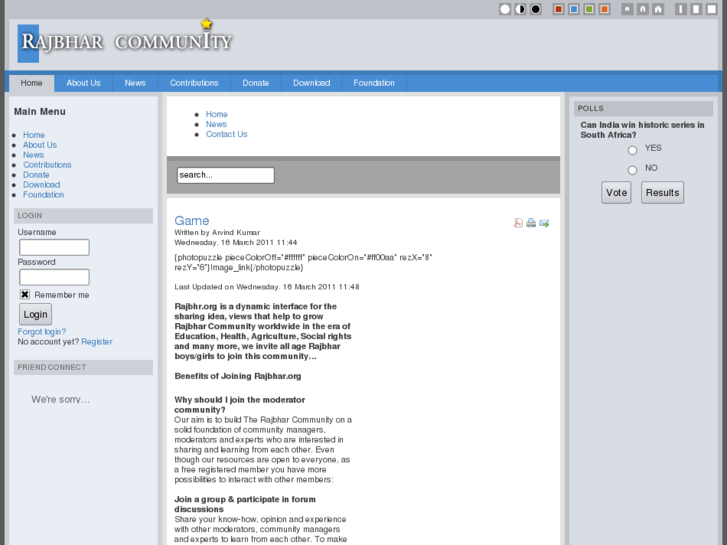Click the FRIEND CONNECT section header
This screenshot has width=727, height=545.
click(x=83, y=367)
